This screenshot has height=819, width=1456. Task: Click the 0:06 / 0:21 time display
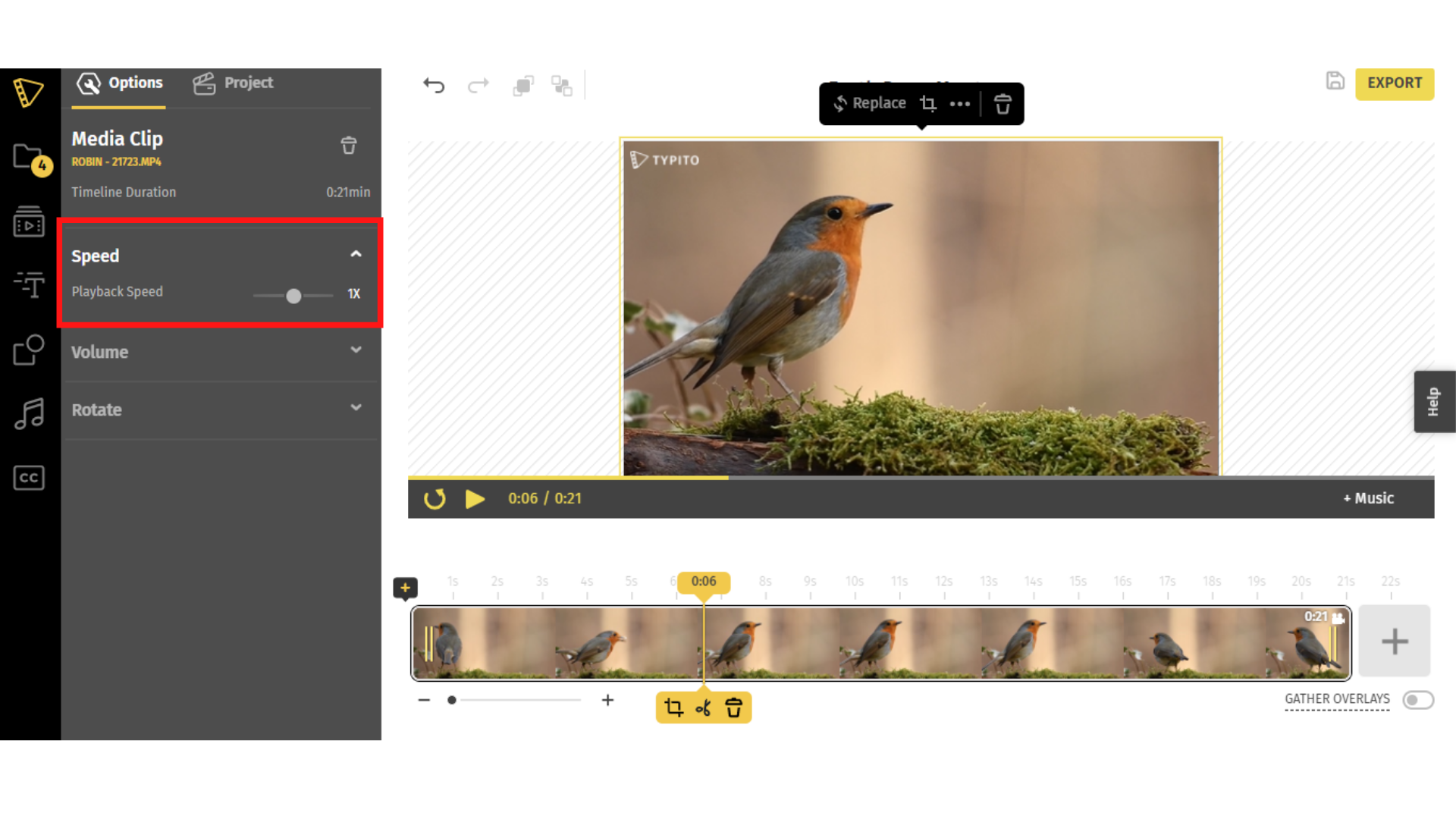[544, 499]
